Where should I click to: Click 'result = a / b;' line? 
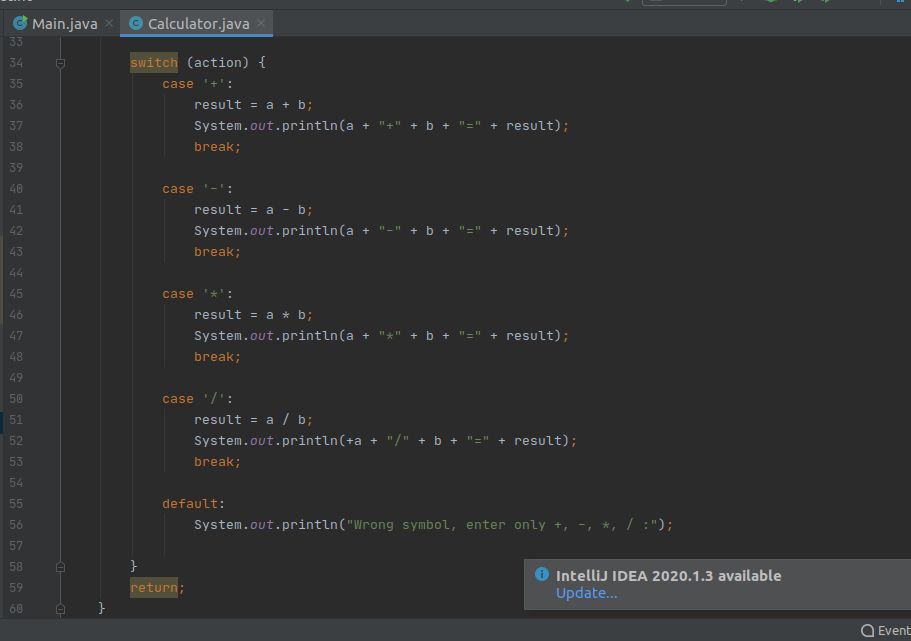tap(253, 420)
